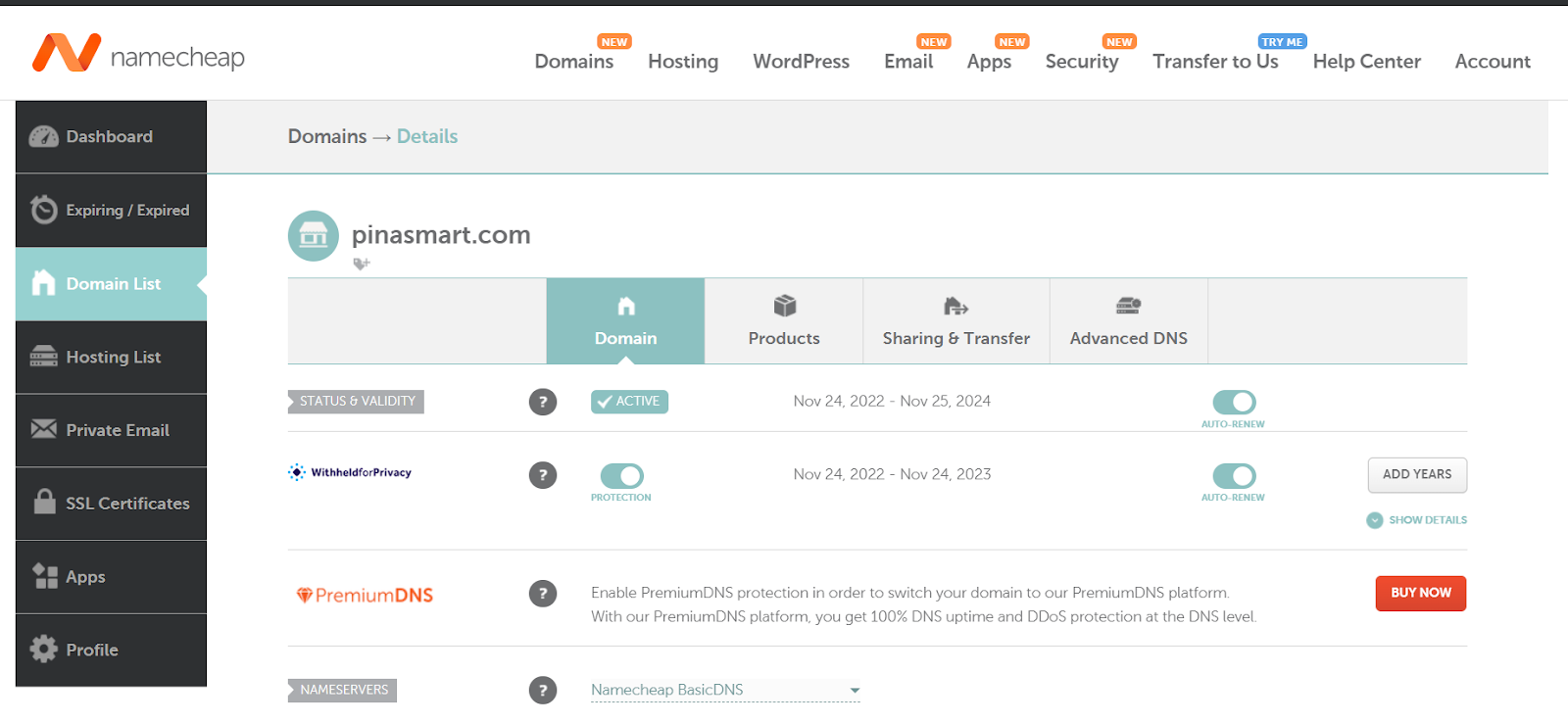Open the Domains top menu
The height and width of the screenshot is (723, 1568).
574,61
